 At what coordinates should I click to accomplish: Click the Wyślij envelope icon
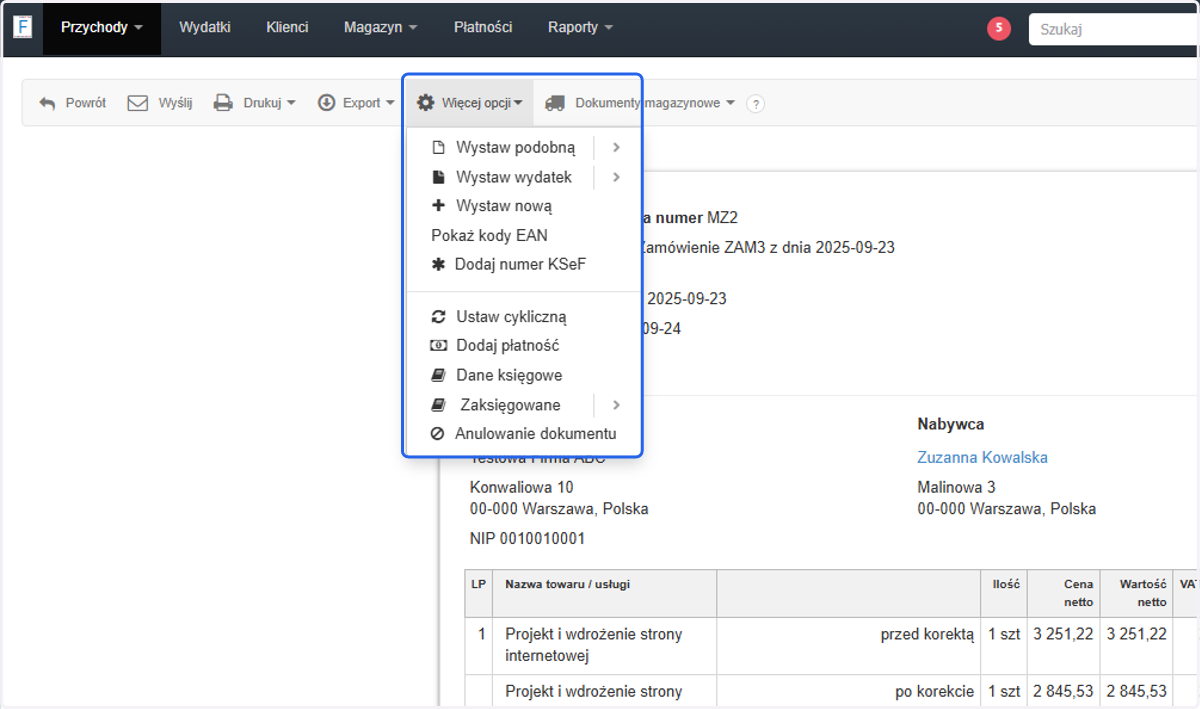point(138,103)
